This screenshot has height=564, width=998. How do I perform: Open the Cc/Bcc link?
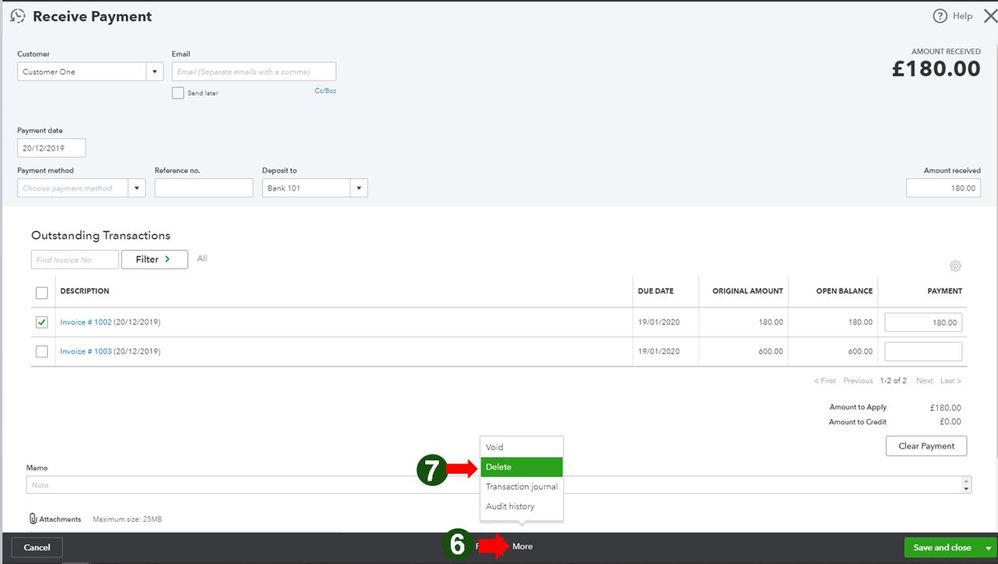coord(325,91)
